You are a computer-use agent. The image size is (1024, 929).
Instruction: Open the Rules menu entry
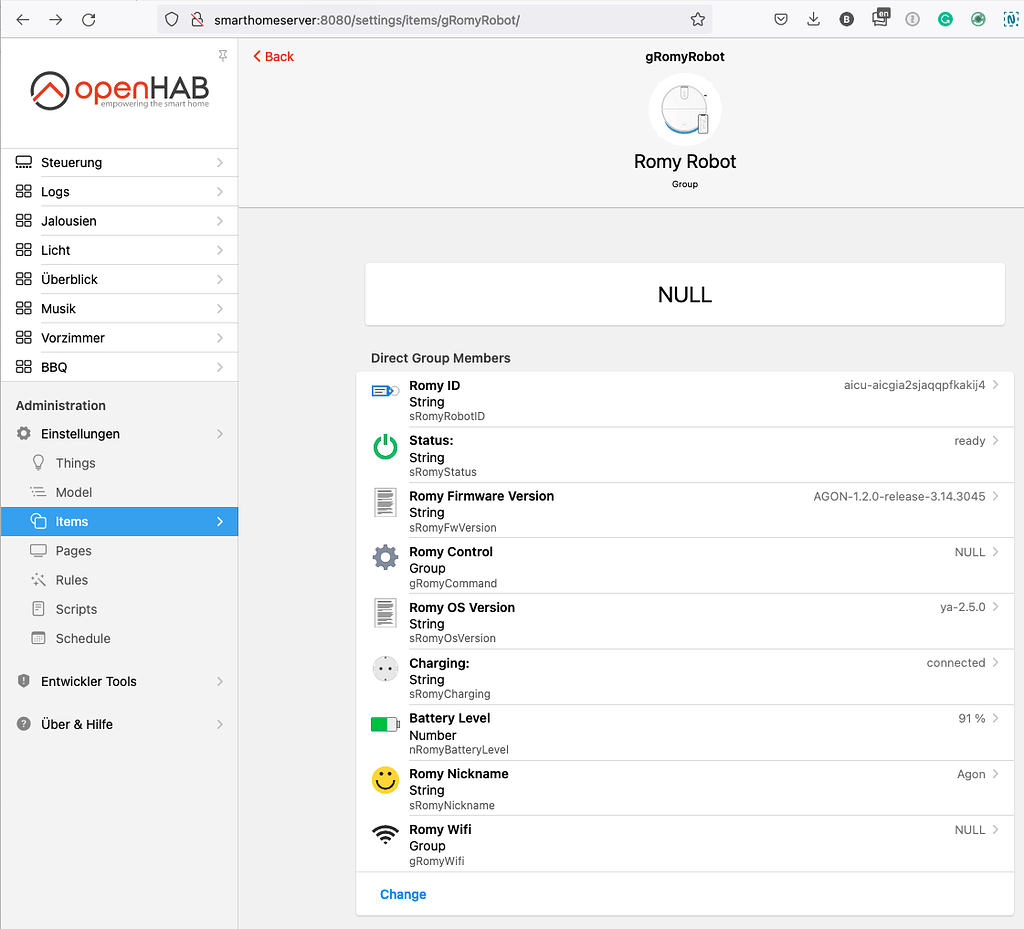coord(72,580)
